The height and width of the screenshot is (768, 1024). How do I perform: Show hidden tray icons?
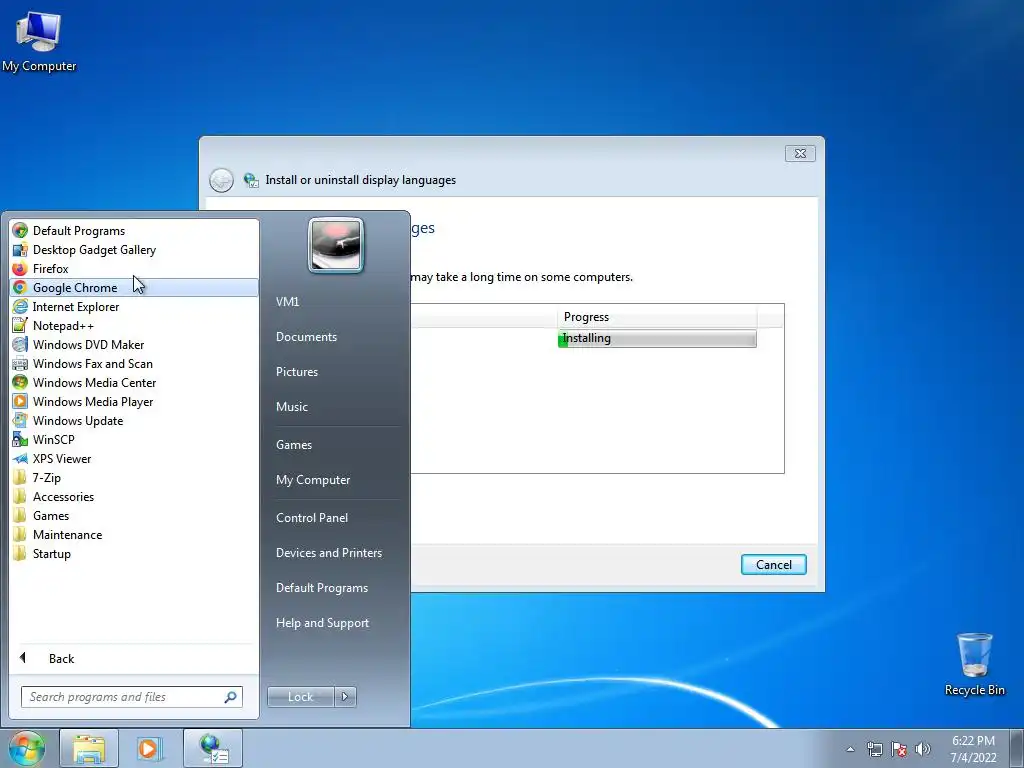[x=850, y=749]
